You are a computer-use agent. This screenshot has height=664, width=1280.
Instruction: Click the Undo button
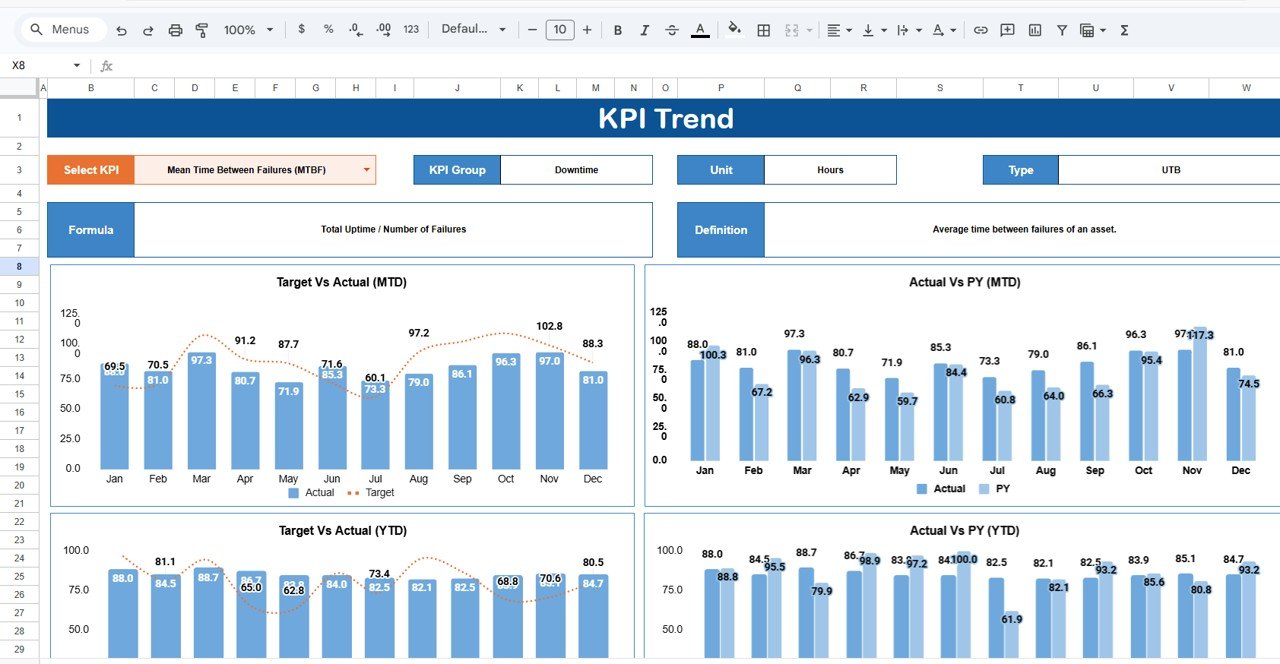pos(121,29)
